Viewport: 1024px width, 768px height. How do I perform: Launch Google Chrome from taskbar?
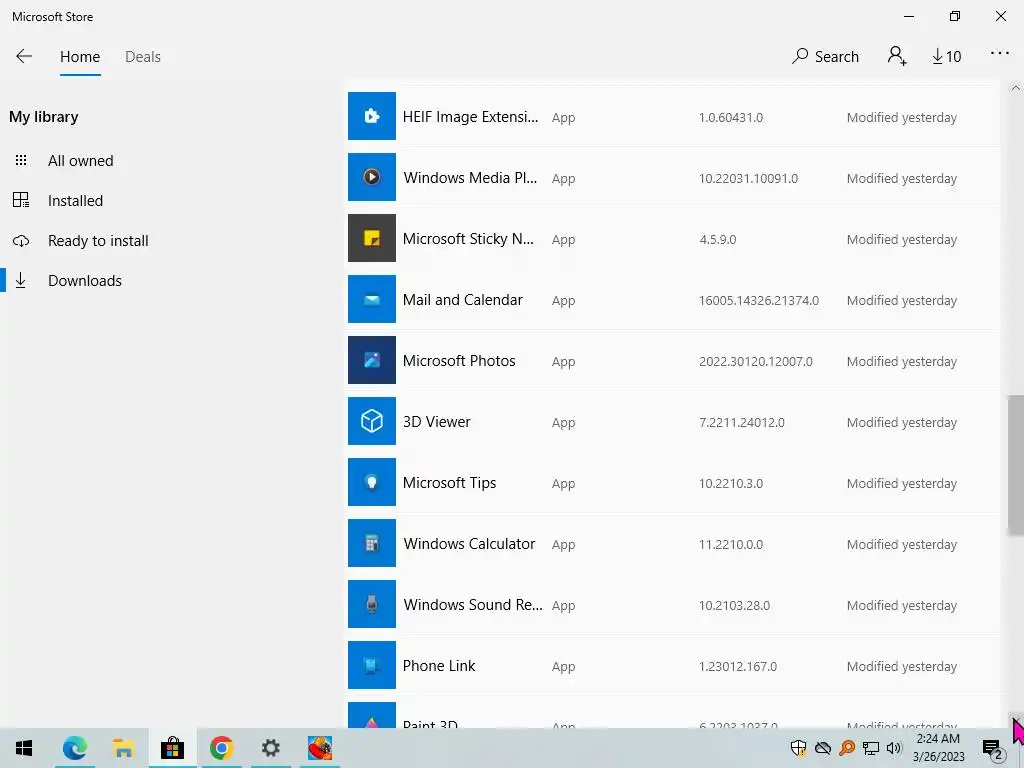tap(221, 748)
